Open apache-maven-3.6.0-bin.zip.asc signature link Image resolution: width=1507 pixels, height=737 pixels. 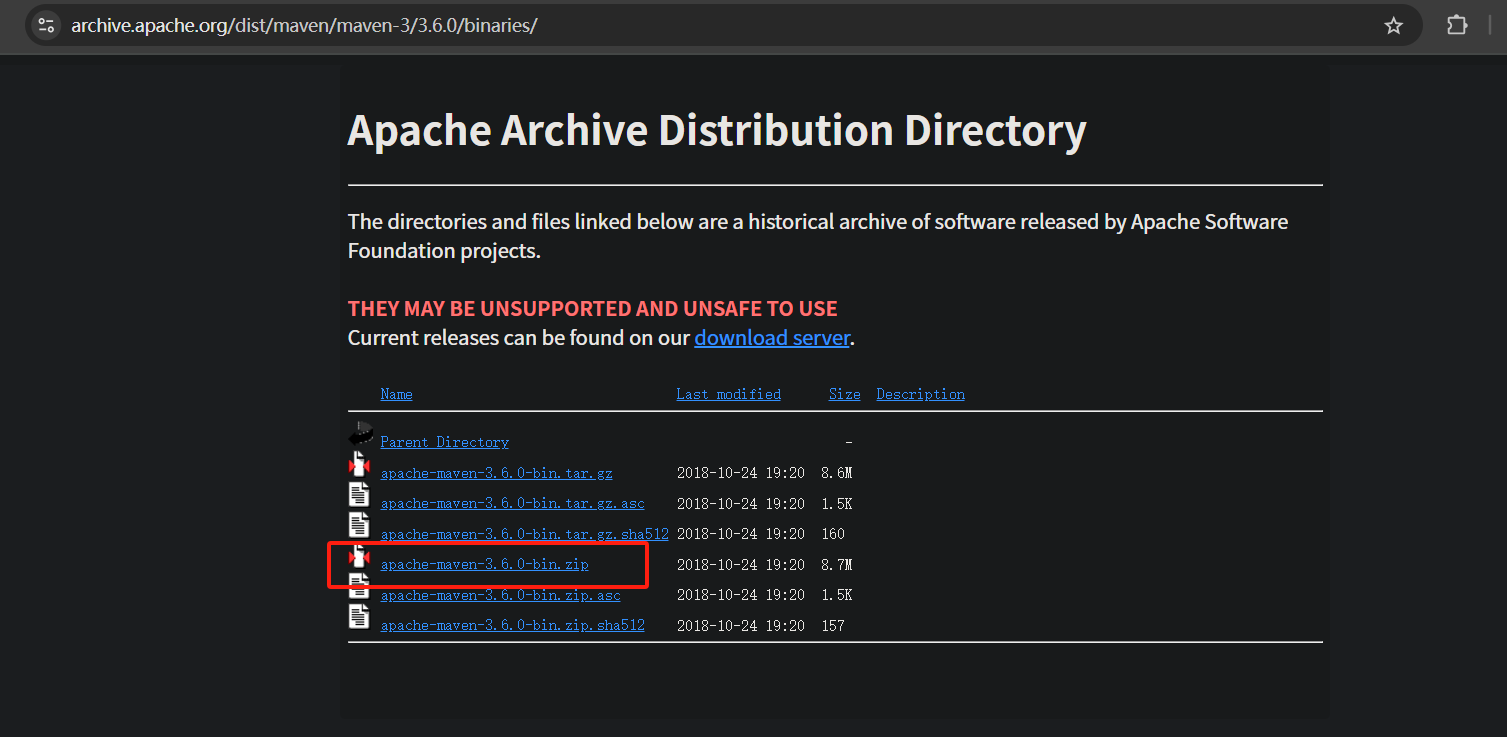pos(500,595)
